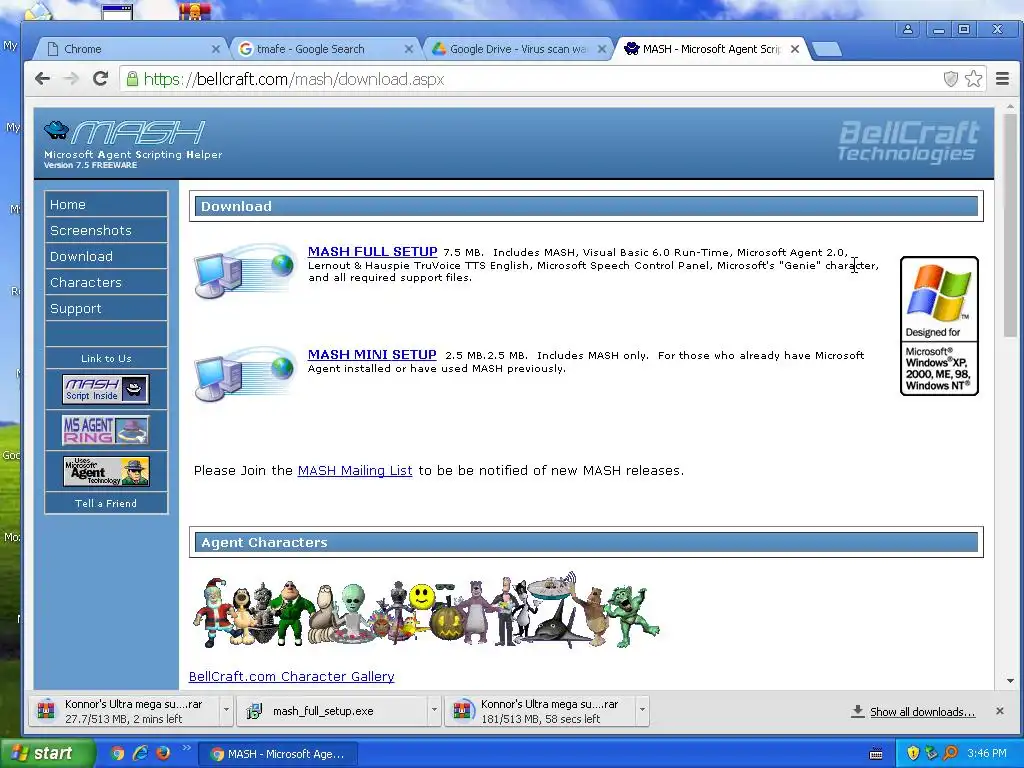
Task: Open Characters in the sidebar menu
Action: click(106, 283)
